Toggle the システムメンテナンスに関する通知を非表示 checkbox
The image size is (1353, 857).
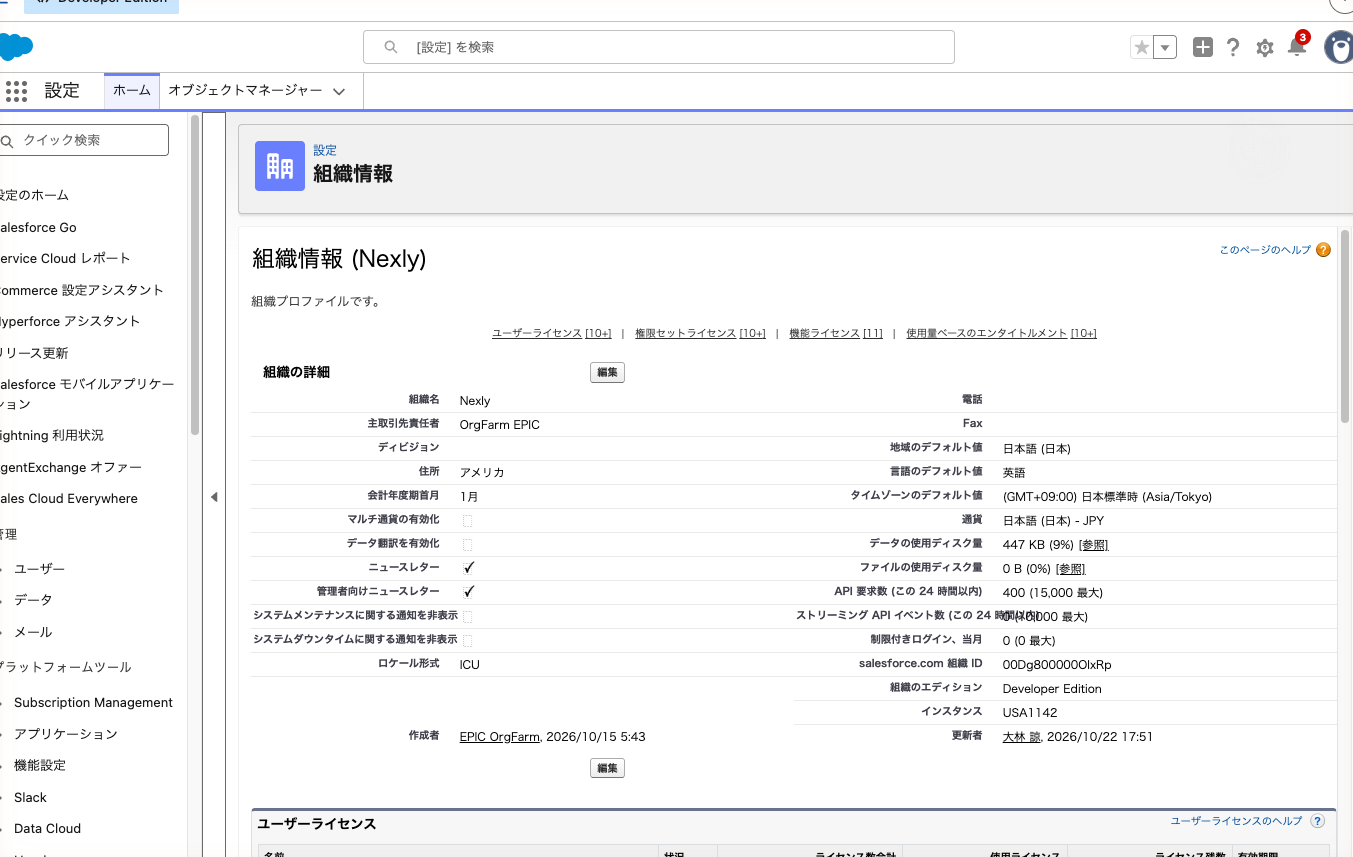tap(467, 617)
